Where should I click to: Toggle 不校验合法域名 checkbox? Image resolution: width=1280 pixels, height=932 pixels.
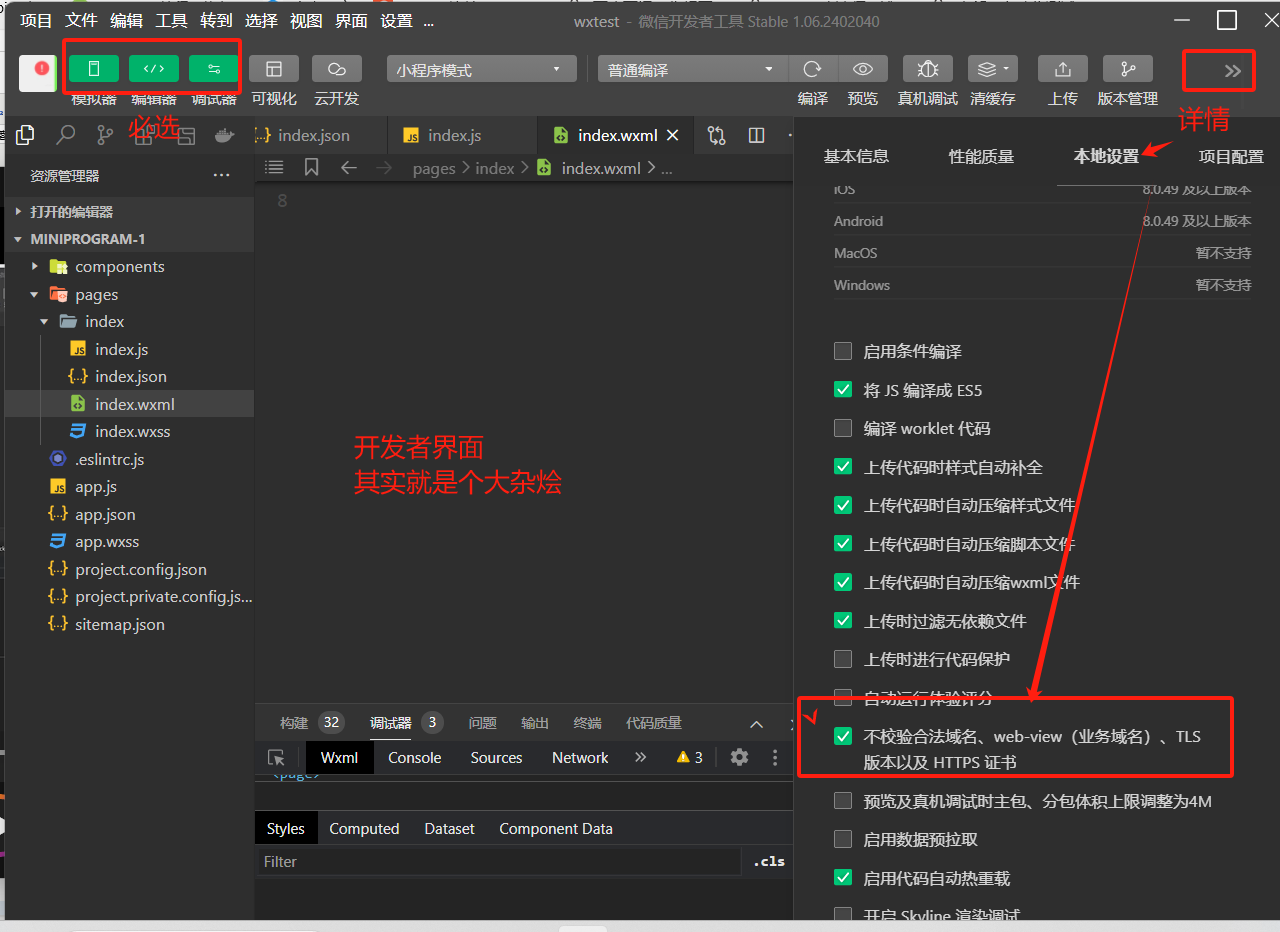pyautogui.click(x=843, y=736)
